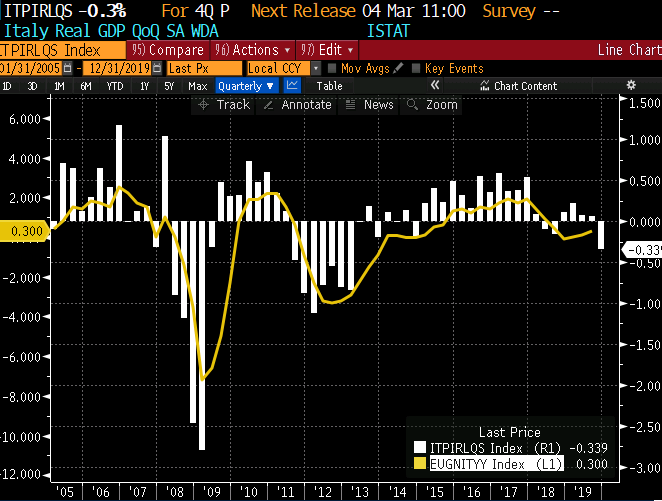Open chart settings gear icon
This screenshot has height=501, width=662.
[x=631, y=85]
